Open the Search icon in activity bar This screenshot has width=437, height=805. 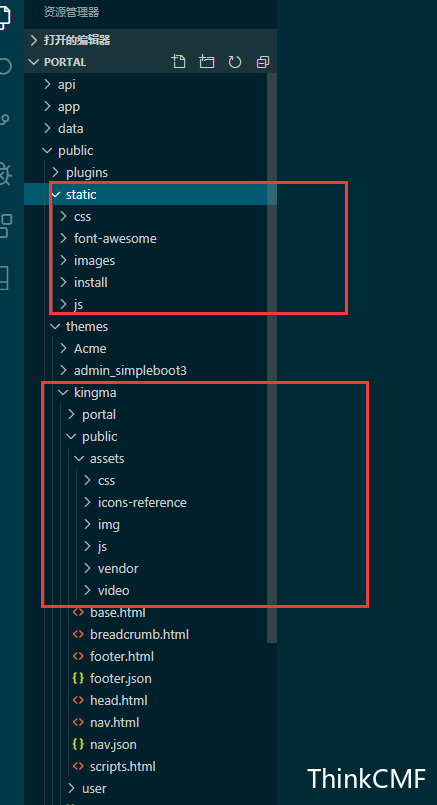(x=4, y=67)
